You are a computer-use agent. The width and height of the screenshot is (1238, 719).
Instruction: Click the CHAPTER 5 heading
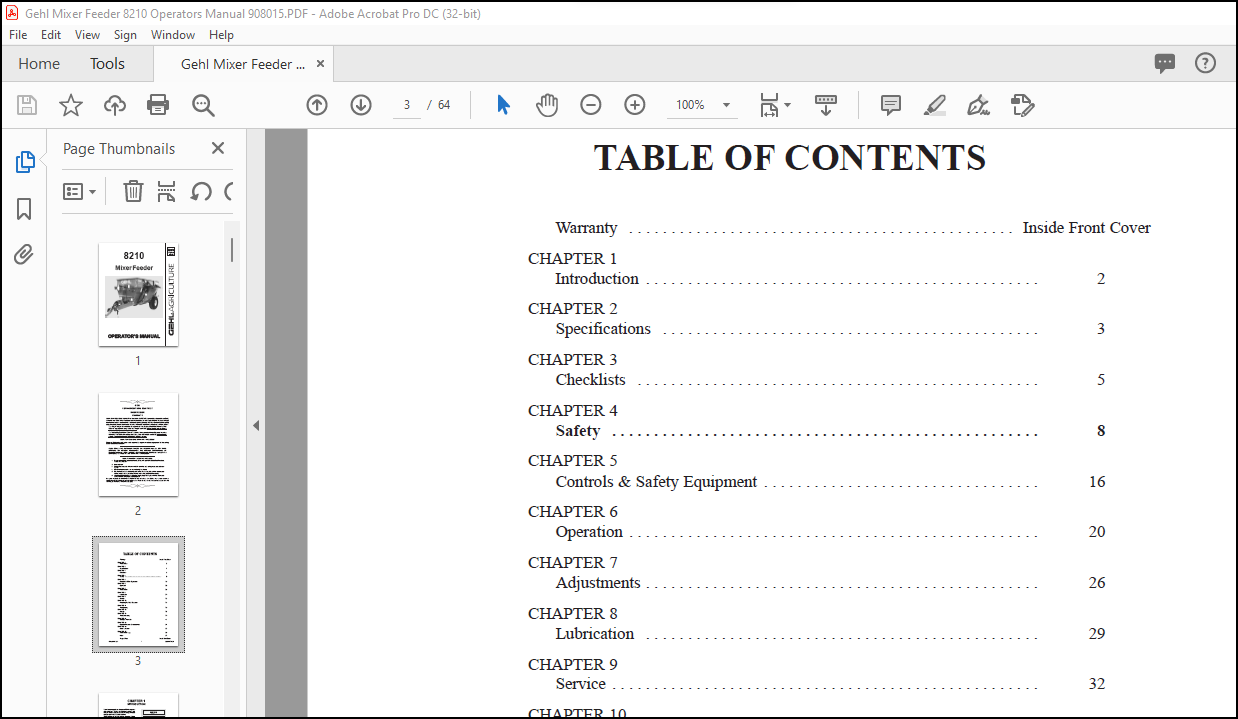point(573,461)
